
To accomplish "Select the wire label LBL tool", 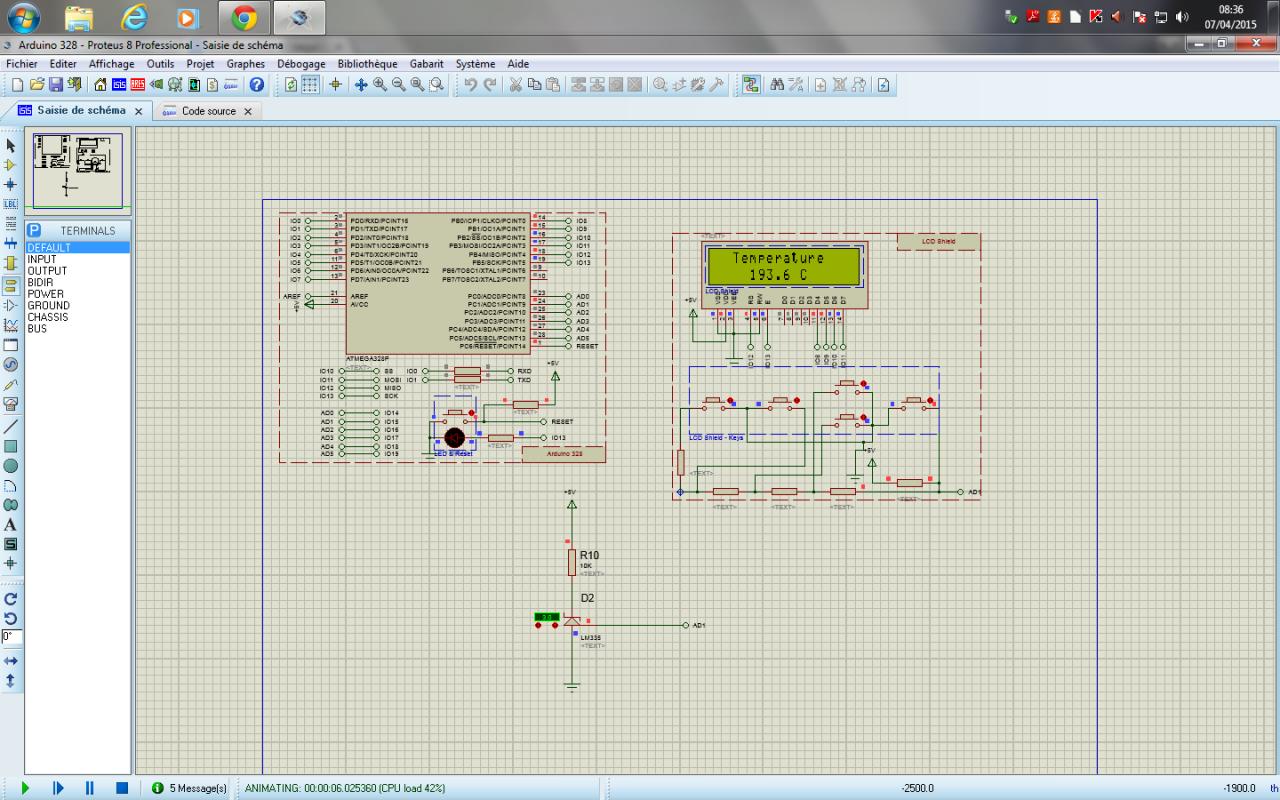I will [11, 204].
